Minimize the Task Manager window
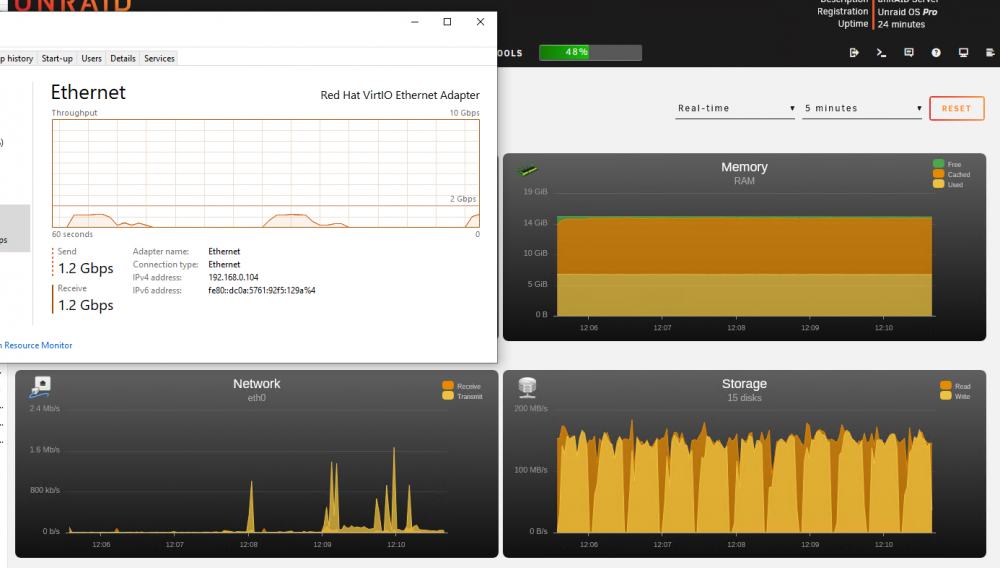Viewport: 1000px width, 568px height. (x=415, y=22)
